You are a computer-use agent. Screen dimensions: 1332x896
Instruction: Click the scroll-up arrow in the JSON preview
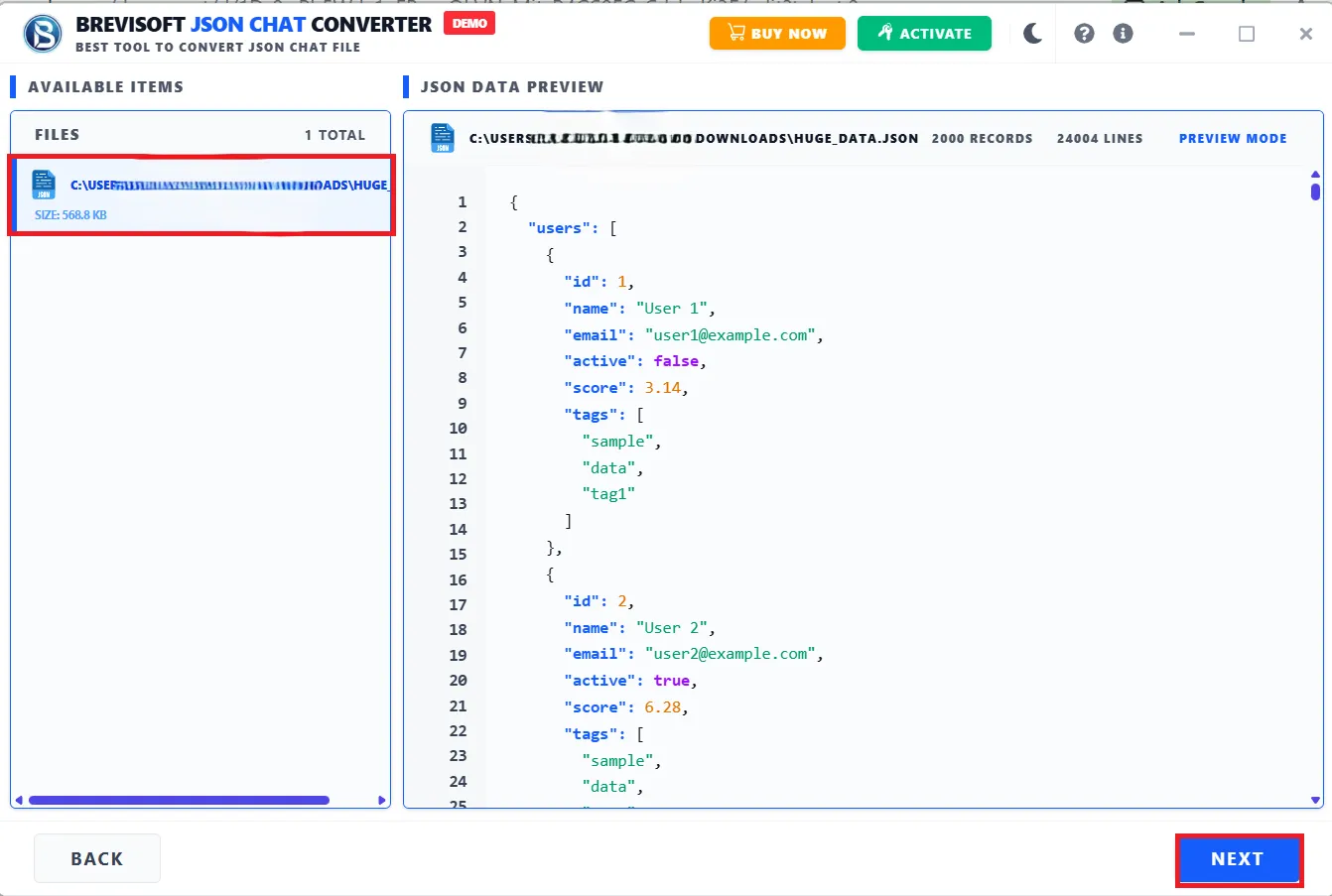1315,176
